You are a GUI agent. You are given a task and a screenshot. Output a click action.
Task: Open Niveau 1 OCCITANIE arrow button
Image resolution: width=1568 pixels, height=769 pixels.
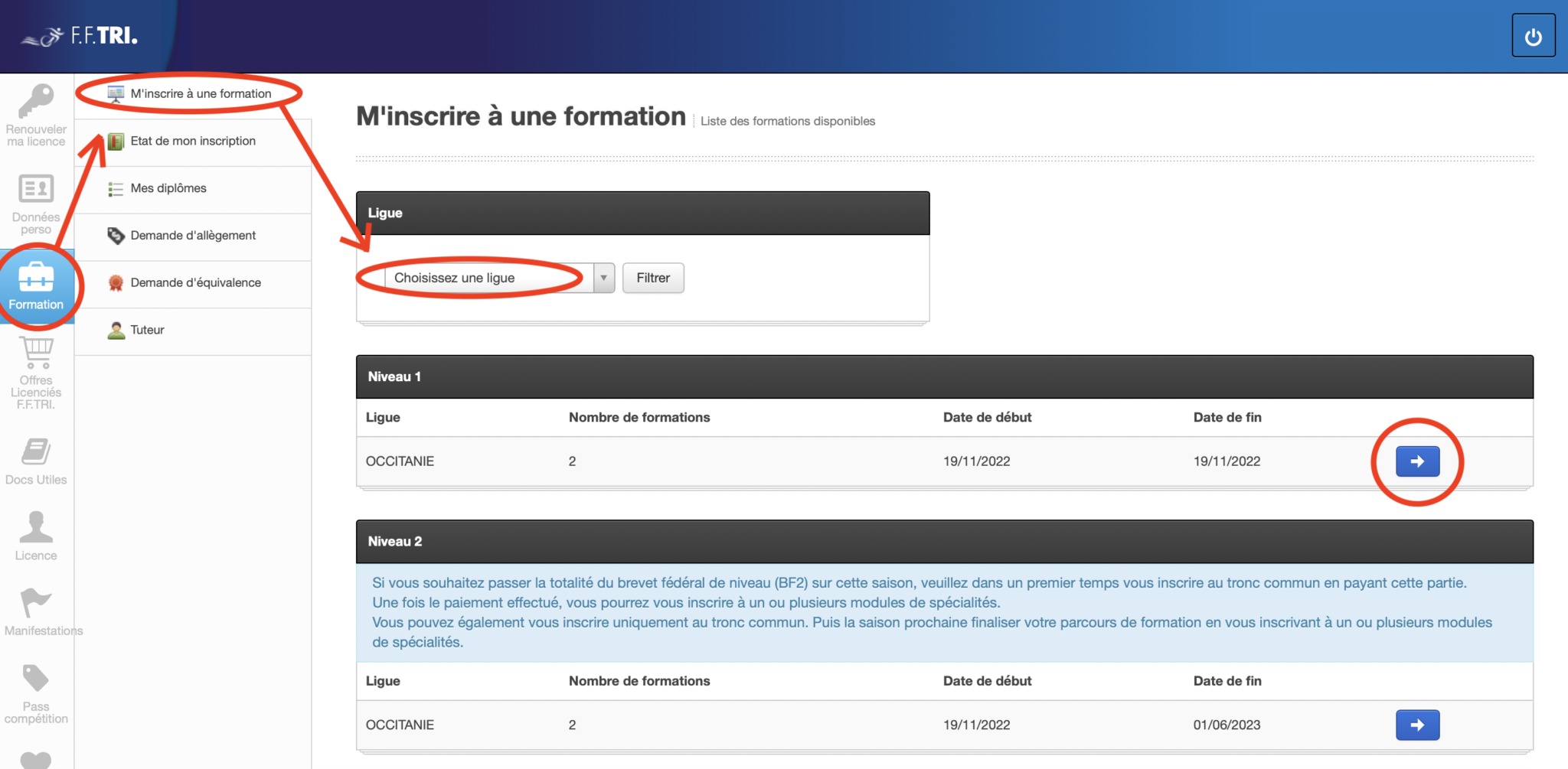pyautogui.click(x=1417, y=461)
